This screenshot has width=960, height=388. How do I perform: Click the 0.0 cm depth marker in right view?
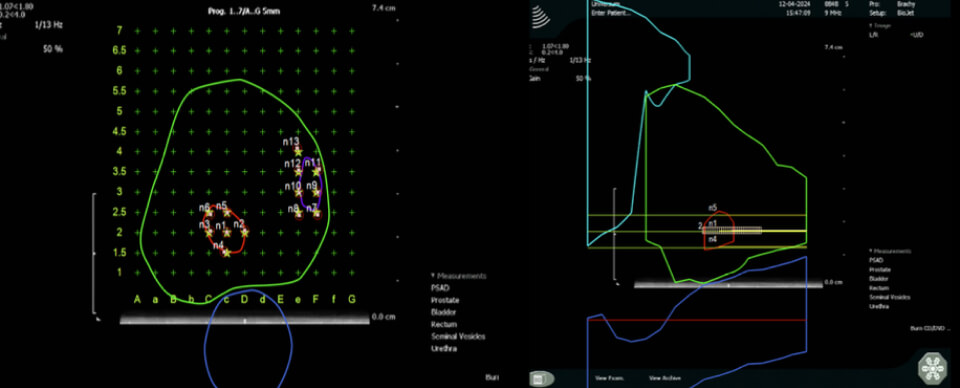833,282
